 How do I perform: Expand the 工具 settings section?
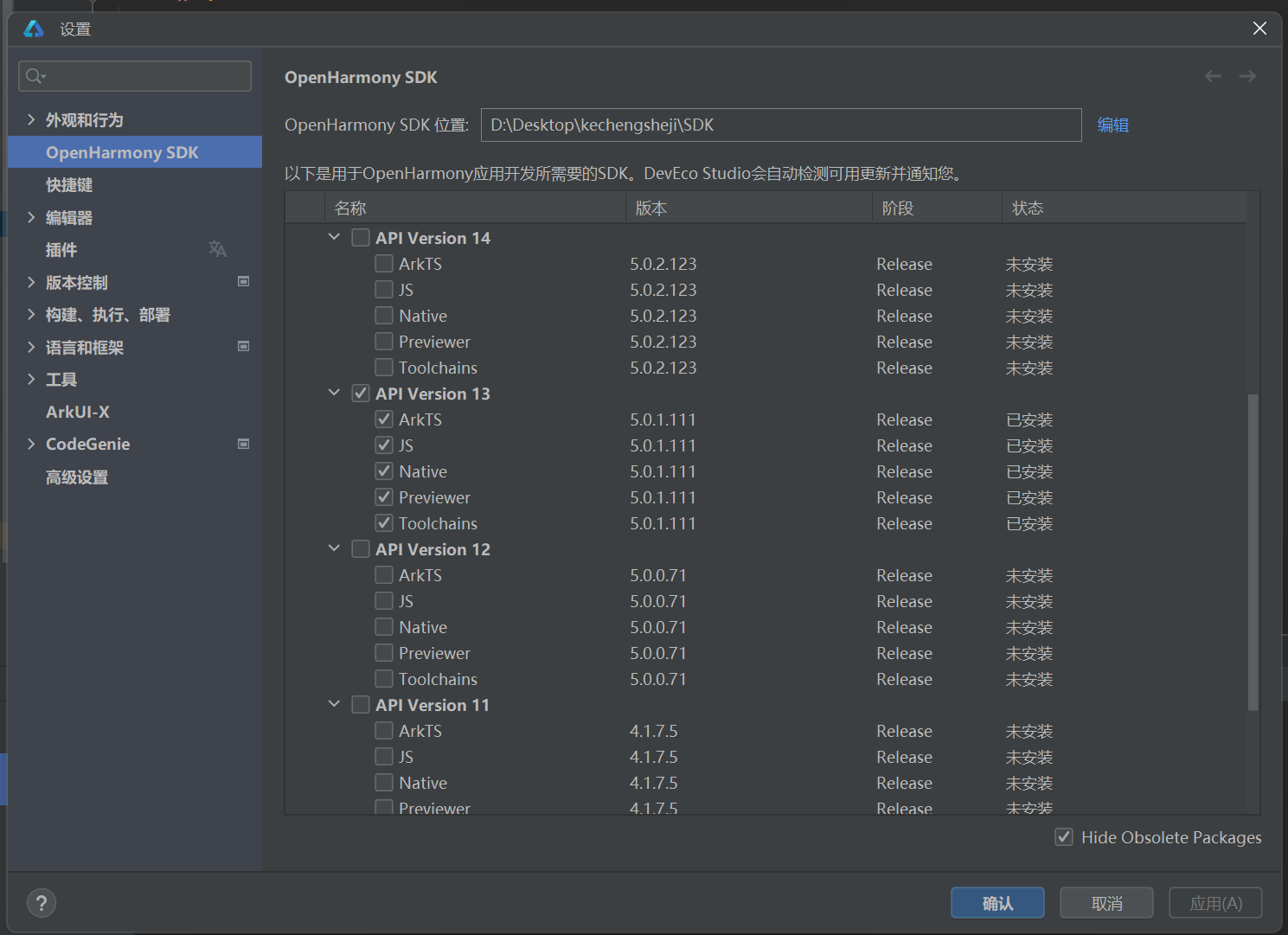[x=31, y=379]
